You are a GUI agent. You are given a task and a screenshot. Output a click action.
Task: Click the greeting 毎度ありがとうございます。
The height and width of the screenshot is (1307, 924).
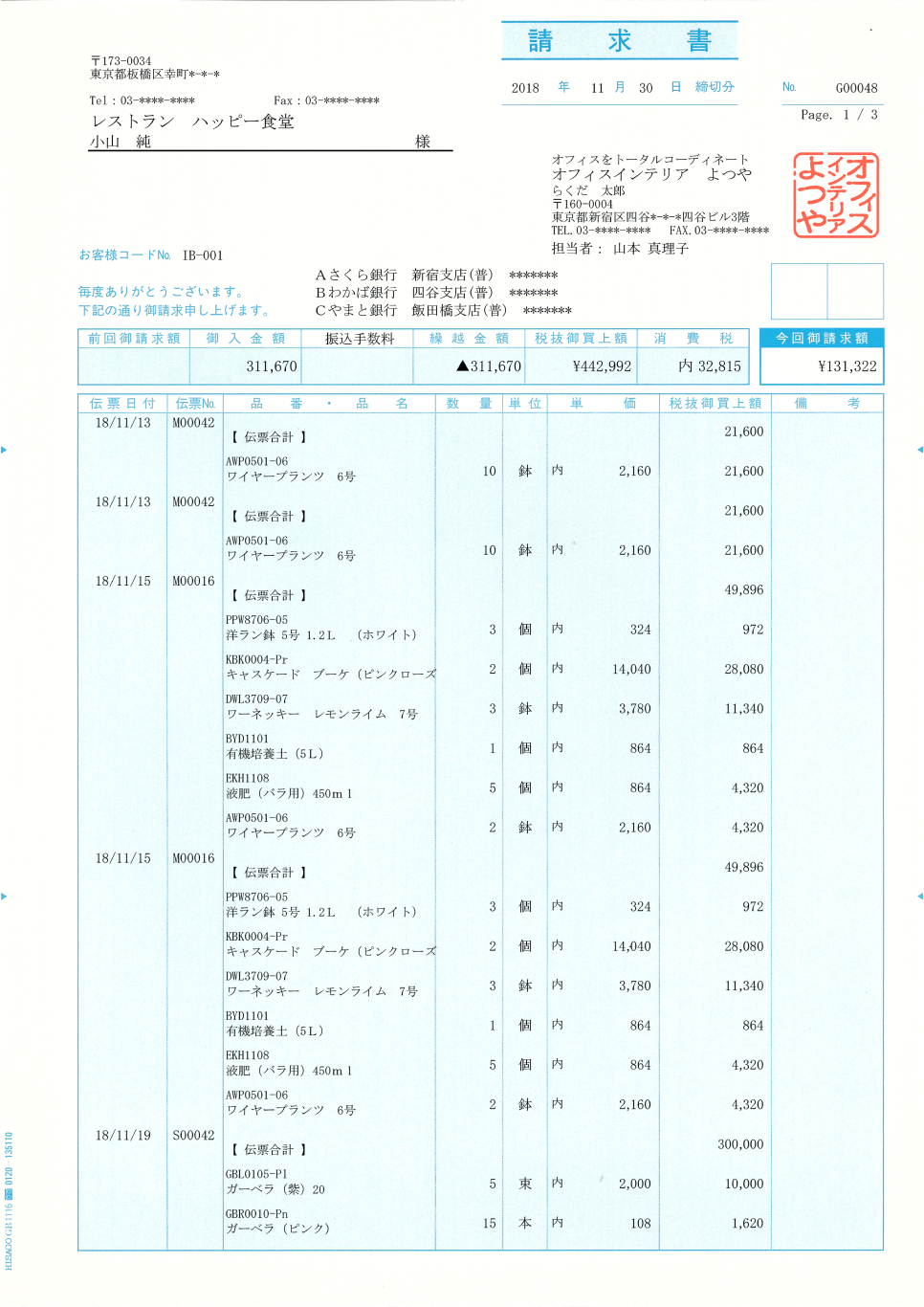click(164, 292)
